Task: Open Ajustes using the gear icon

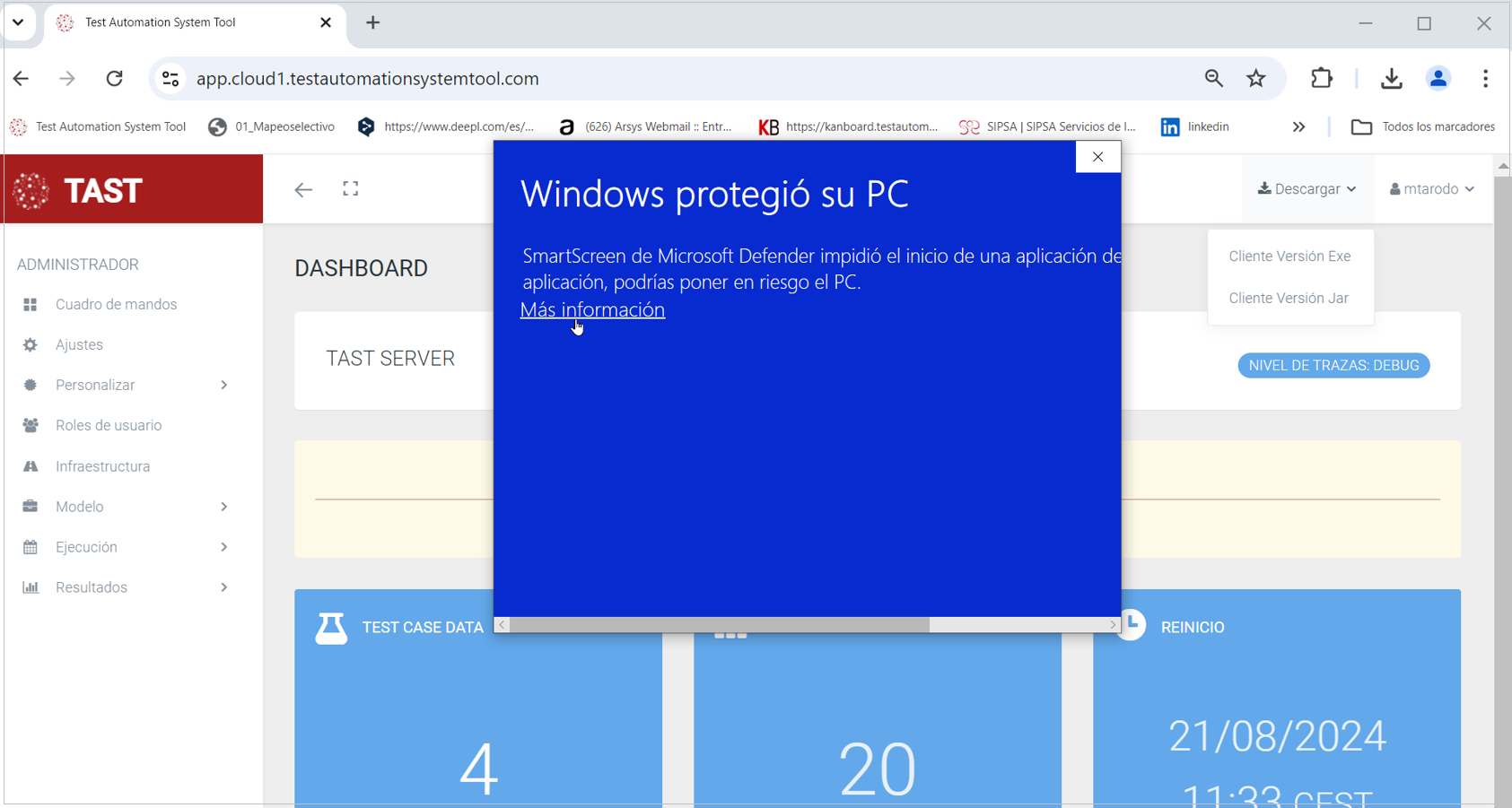Action: tap(31, 344)
